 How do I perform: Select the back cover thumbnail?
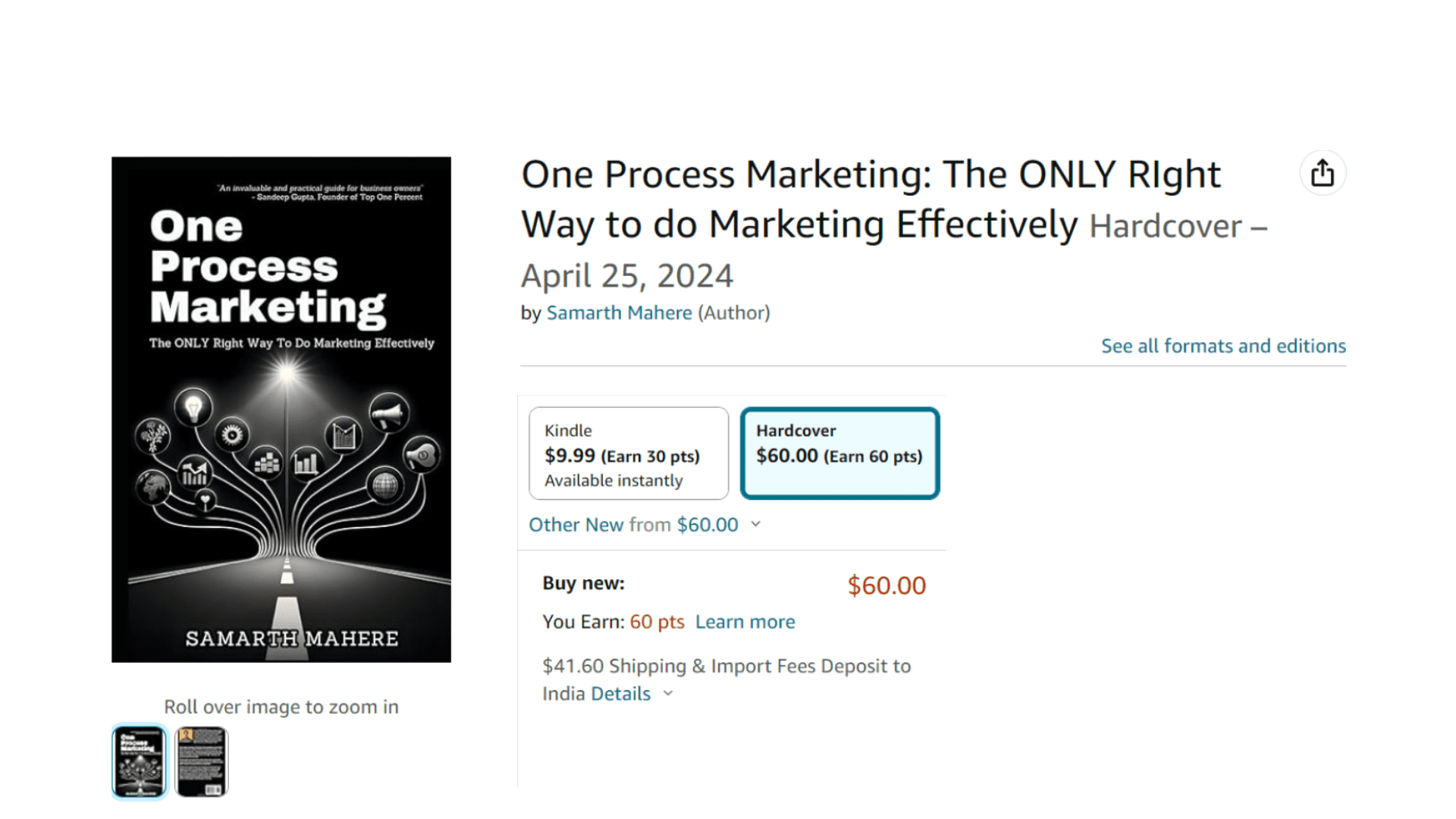point(201,761)
